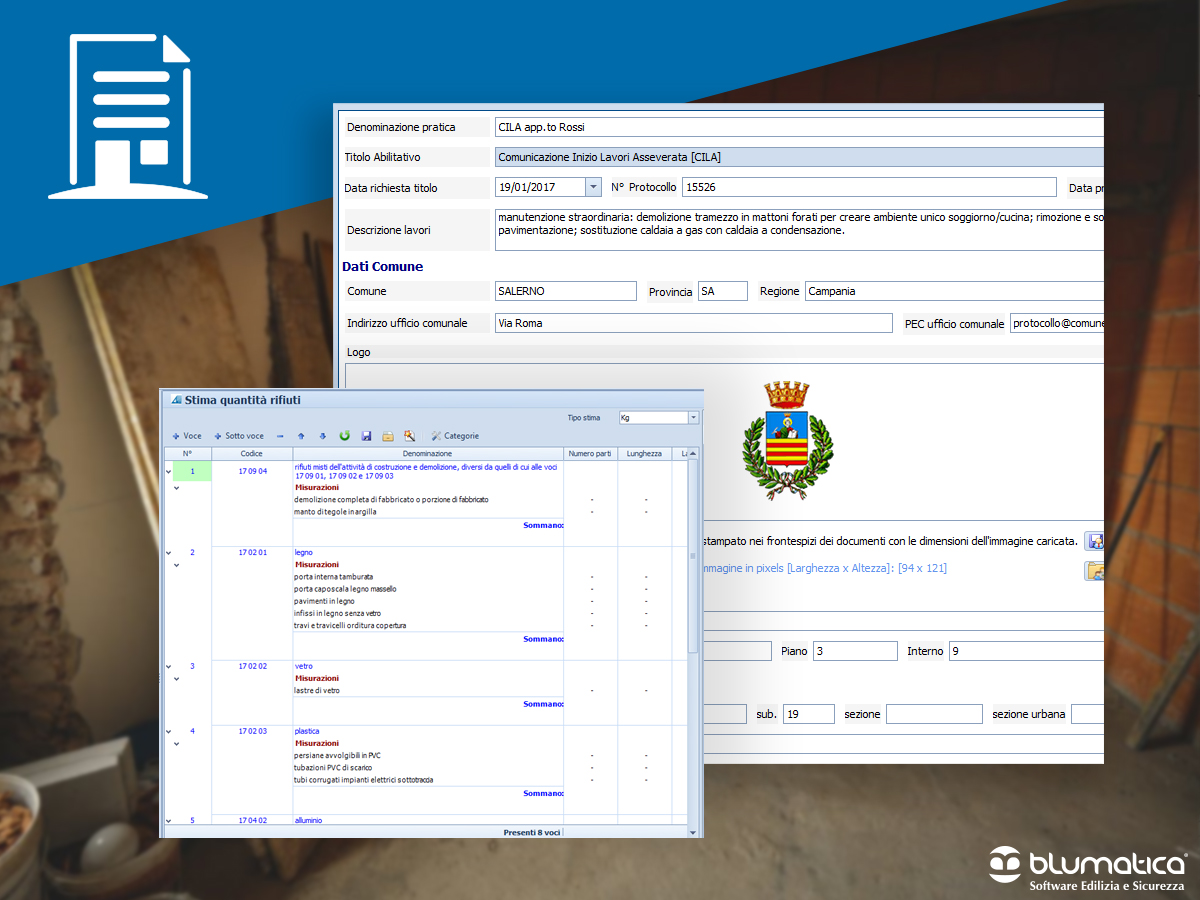Click the green refresh icon
Image resolution: width=1200 pixels, height=900 pixels.
(x=345, y=436)
